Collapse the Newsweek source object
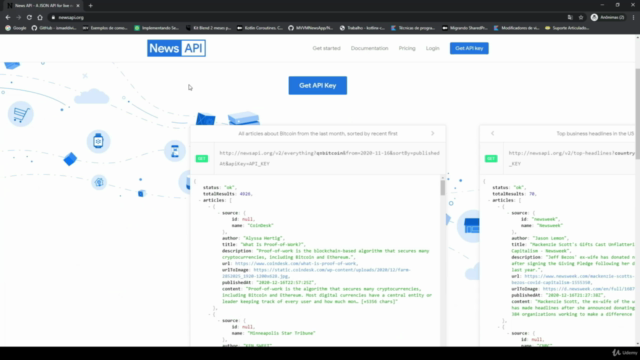 click(x=508, y=213)
